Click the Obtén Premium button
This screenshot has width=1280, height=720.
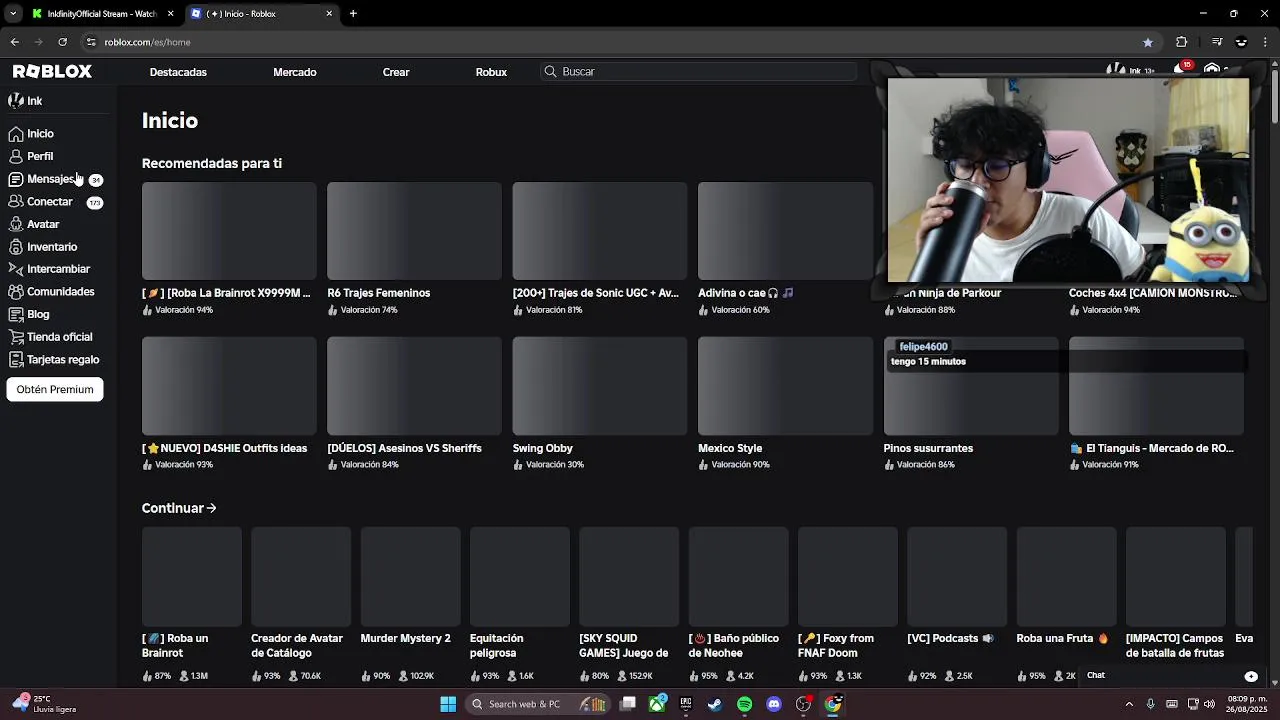click(55, 389)
